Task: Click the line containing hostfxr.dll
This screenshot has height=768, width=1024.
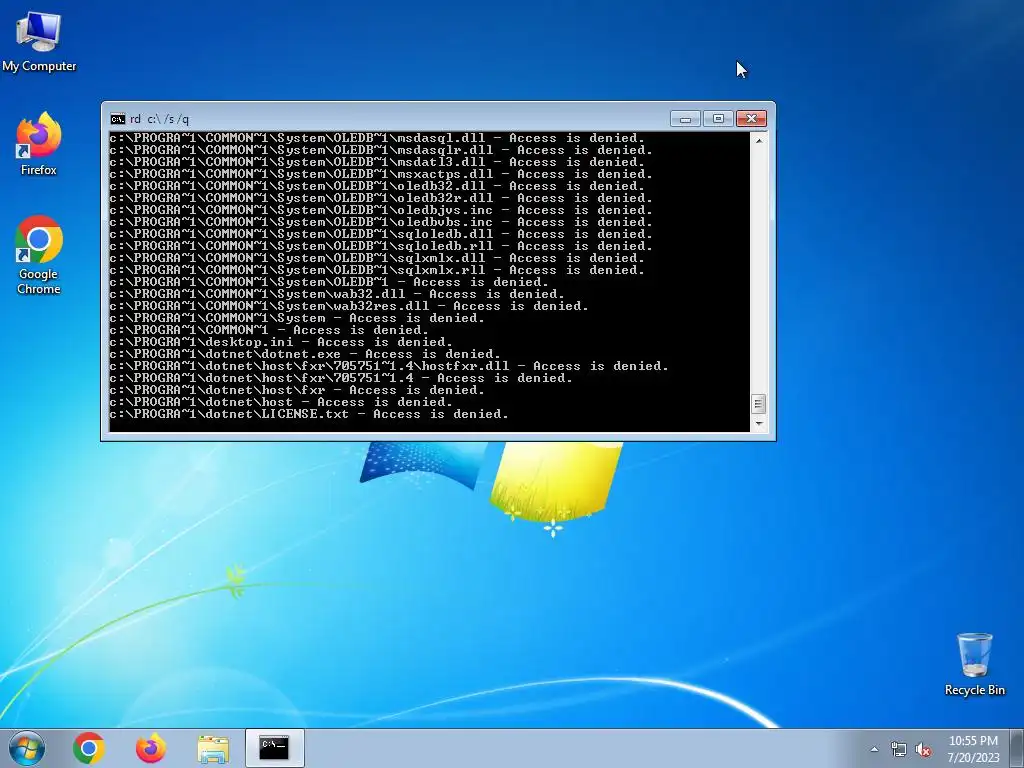Action: [x=389, y=366]
